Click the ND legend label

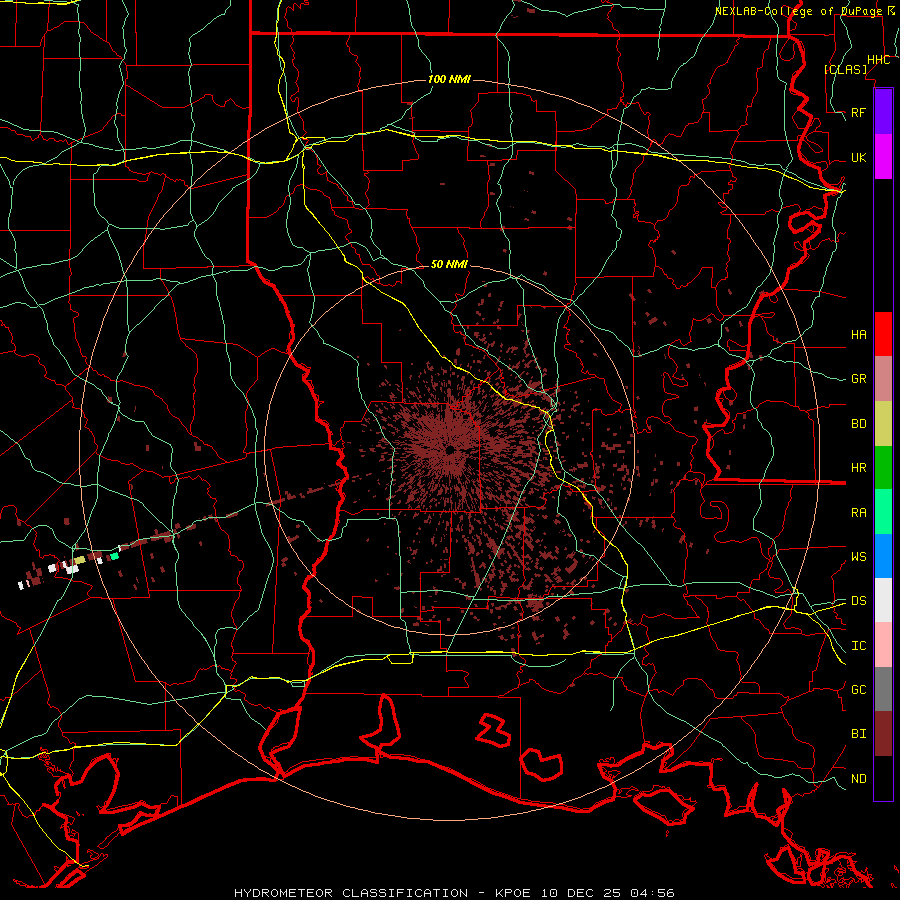(x=859, y=779)
